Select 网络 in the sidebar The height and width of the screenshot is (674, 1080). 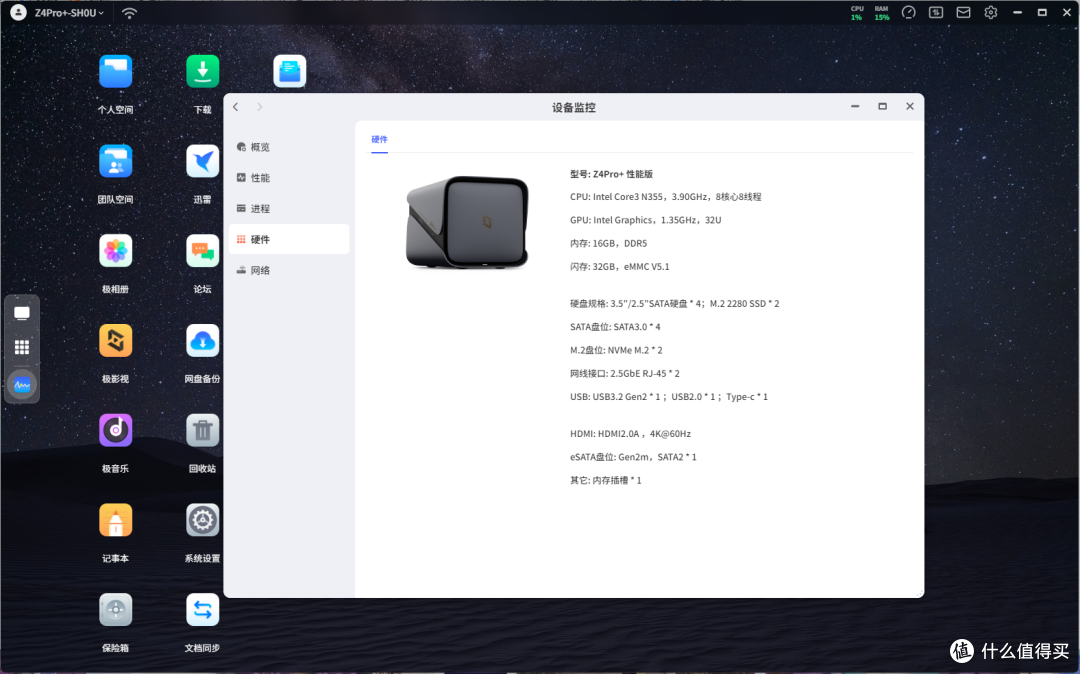tap(289, 270)
